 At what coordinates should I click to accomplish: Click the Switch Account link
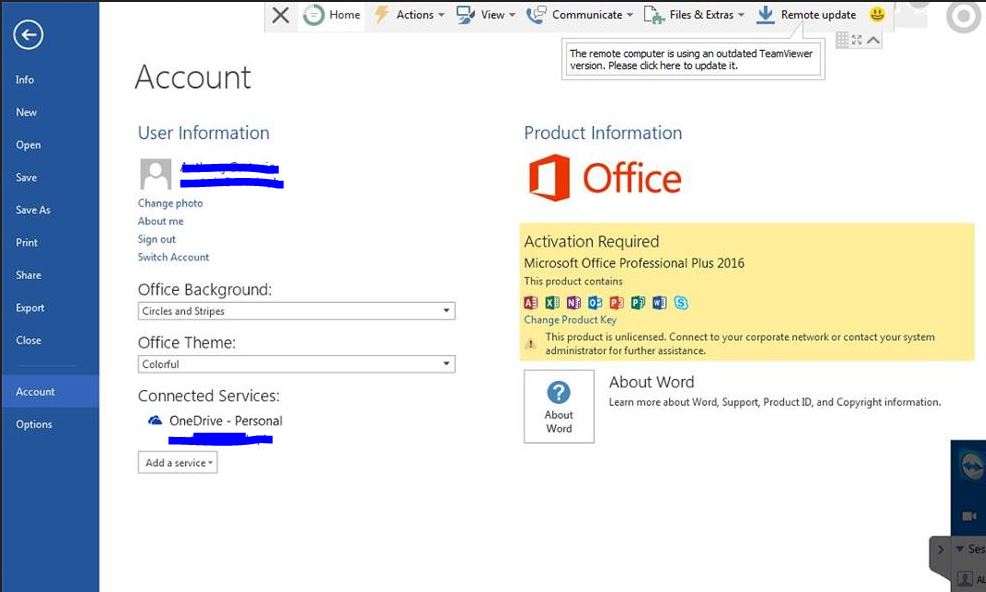coord(174,257)
